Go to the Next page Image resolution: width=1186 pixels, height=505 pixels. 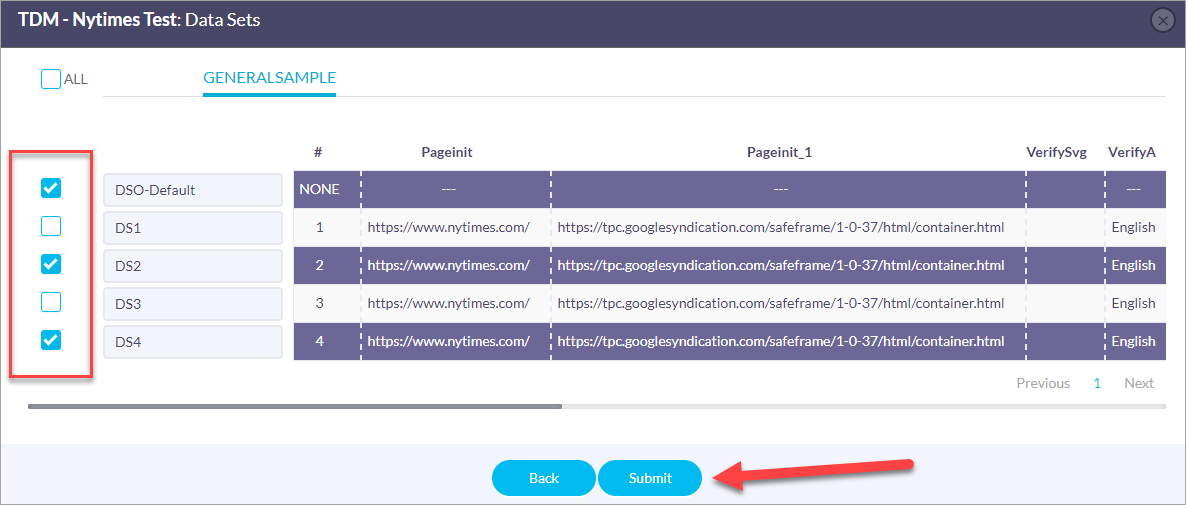point(1138,383)
